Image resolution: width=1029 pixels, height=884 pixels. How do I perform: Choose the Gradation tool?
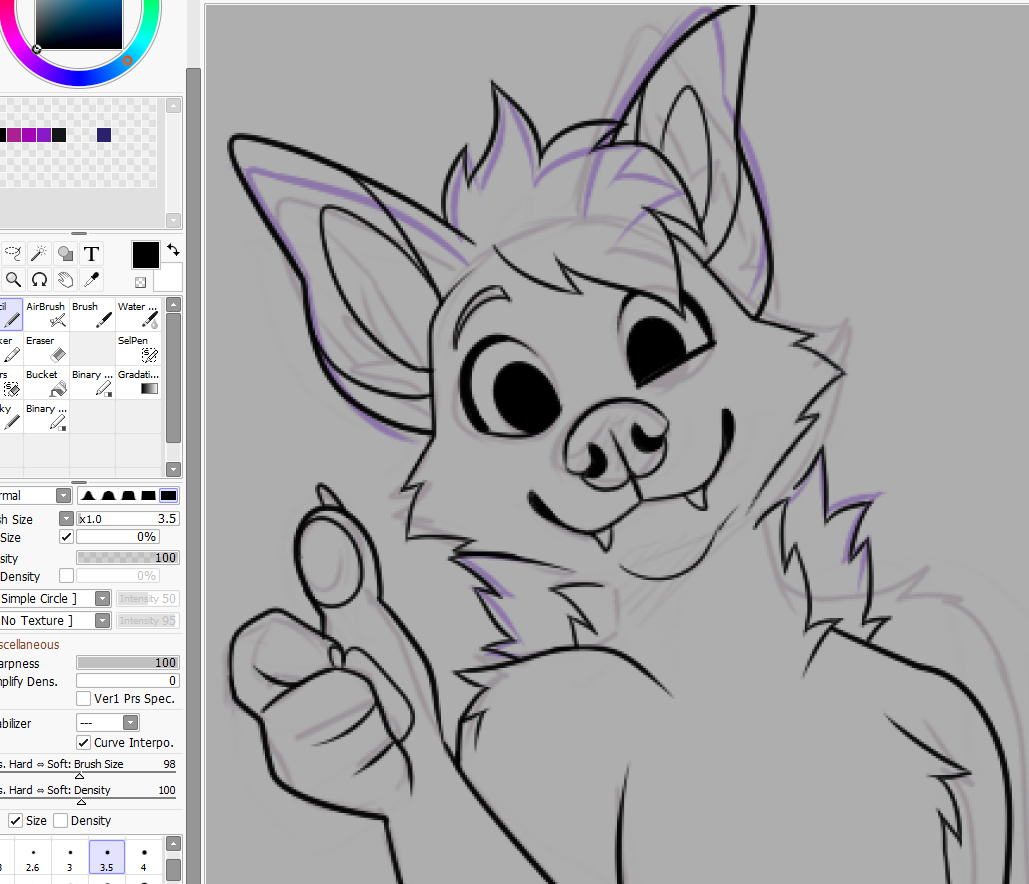(x=138, y=383)
